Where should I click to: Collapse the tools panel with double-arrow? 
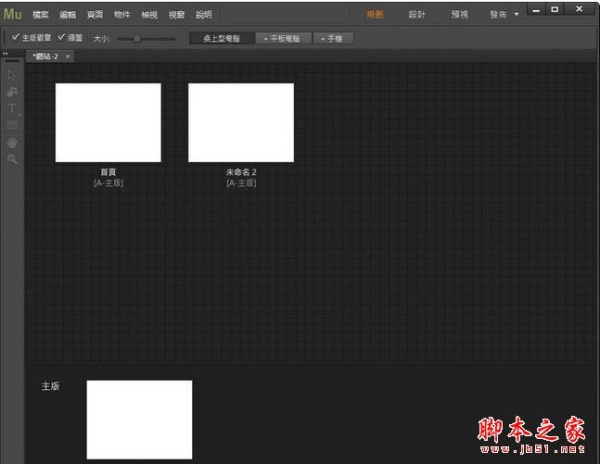[4, 55]
